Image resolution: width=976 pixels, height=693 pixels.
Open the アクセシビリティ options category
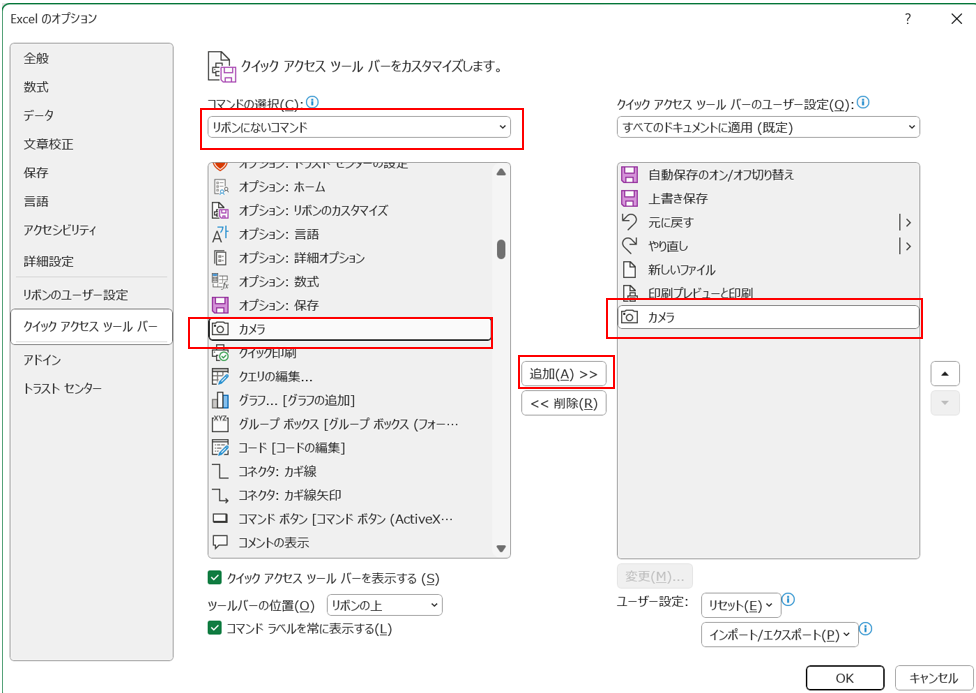[60, 230]
